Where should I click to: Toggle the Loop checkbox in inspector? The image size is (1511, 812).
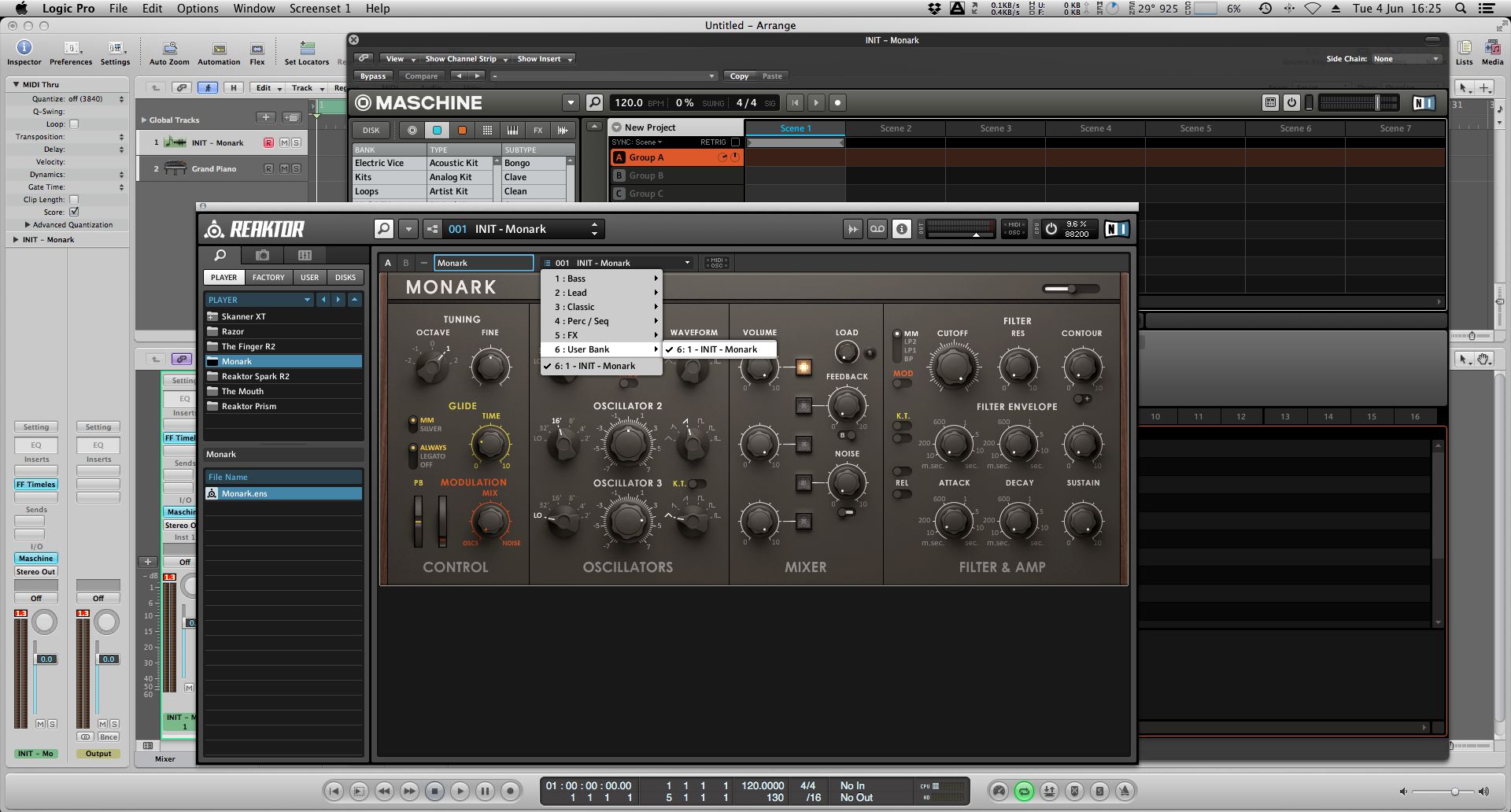tap(74, 124)
